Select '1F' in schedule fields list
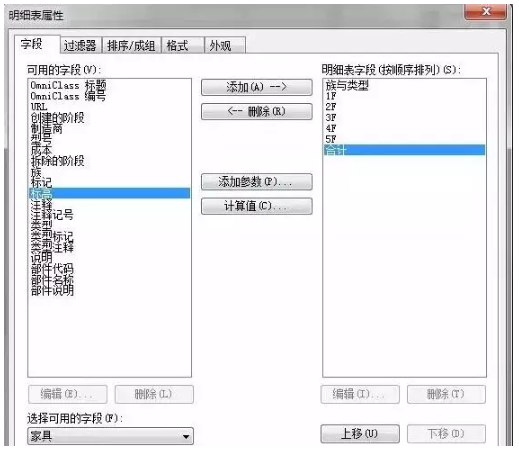The width and height of the screenshot is (519, 450). tap(404, 96)
